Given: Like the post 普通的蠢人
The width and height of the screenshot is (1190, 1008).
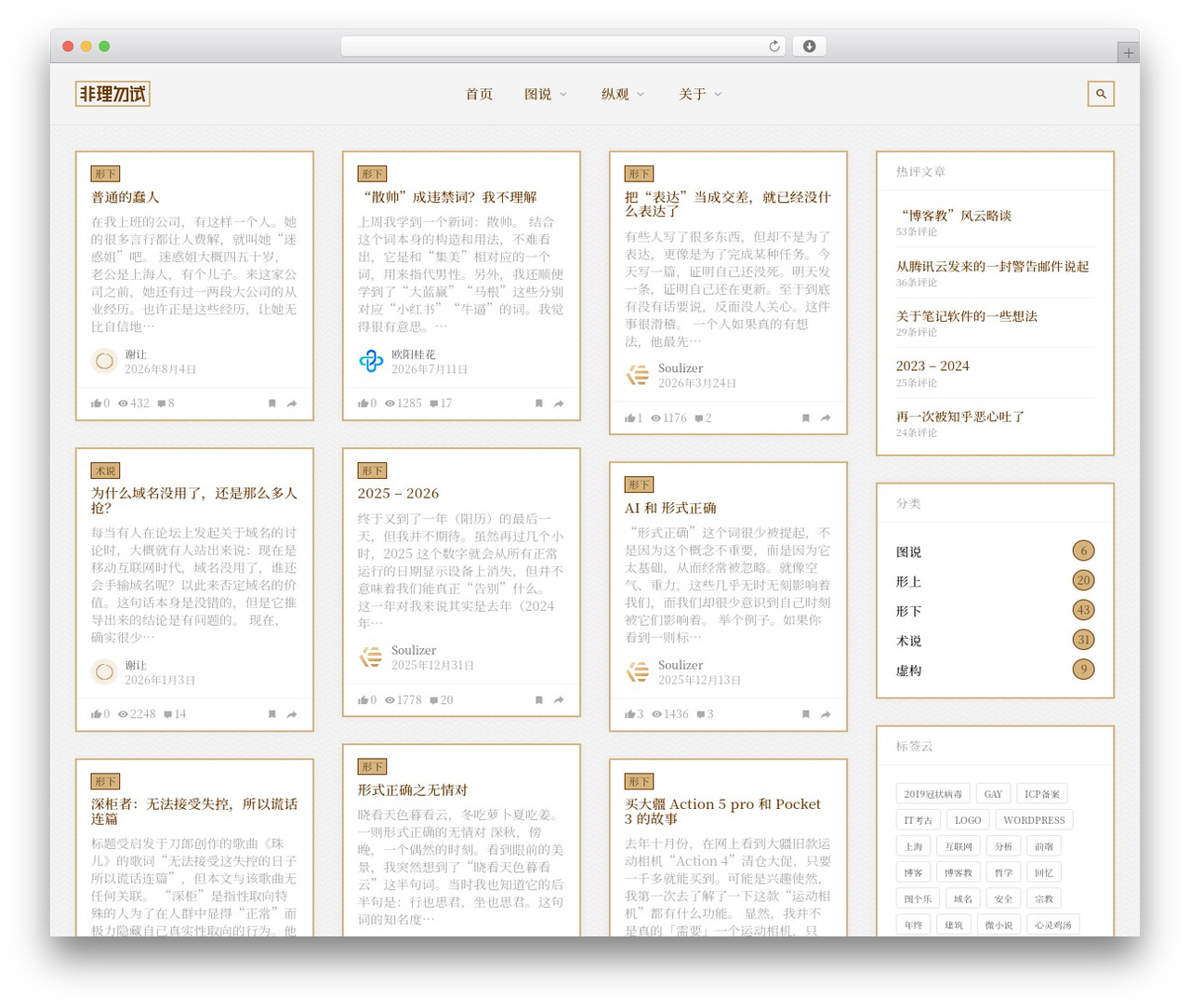Looking at the screenshot, I should point(97,404).
